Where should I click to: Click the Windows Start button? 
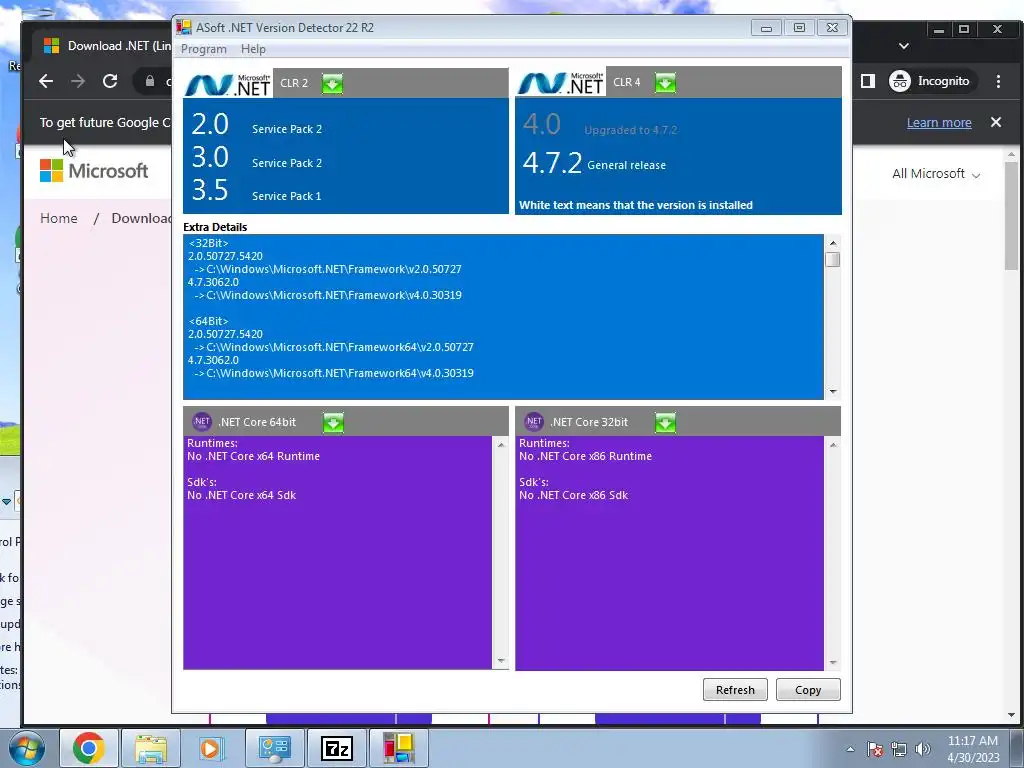coord(27,748)
